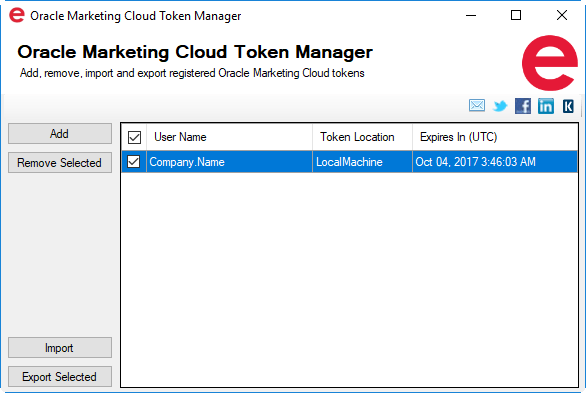Minimize the Token Manager window
The image size is (586, 393).
tap(471, 15)
